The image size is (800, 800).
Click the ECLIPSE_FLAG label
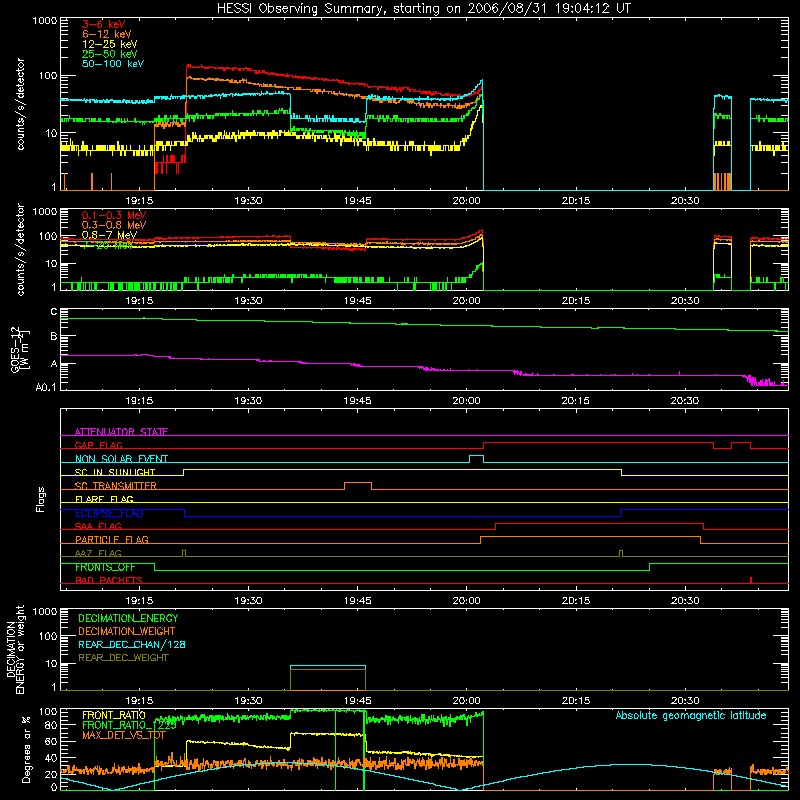pyautogui.click(x=109, y=513)
